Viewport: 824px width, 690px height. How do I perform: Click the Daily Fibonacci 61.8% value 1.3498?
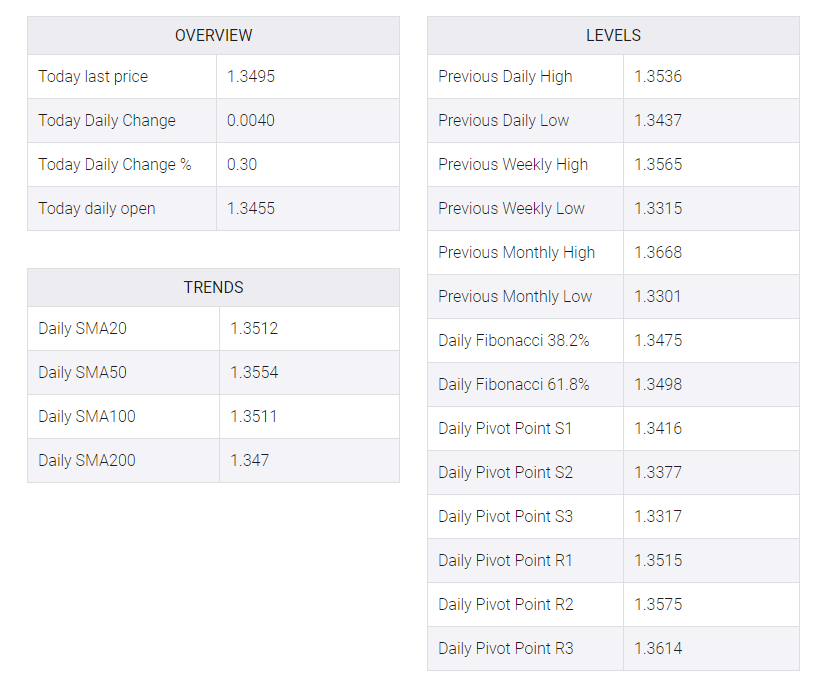pos(658,384)
